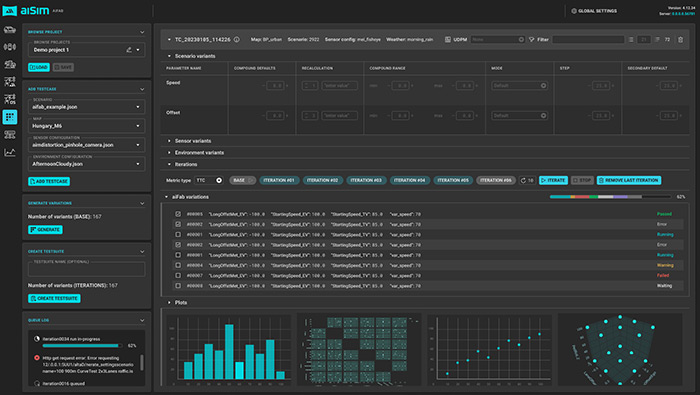Open the sidebar section with car-between-brackets icon
Screen dimensions: 700x395
[10, 47]
